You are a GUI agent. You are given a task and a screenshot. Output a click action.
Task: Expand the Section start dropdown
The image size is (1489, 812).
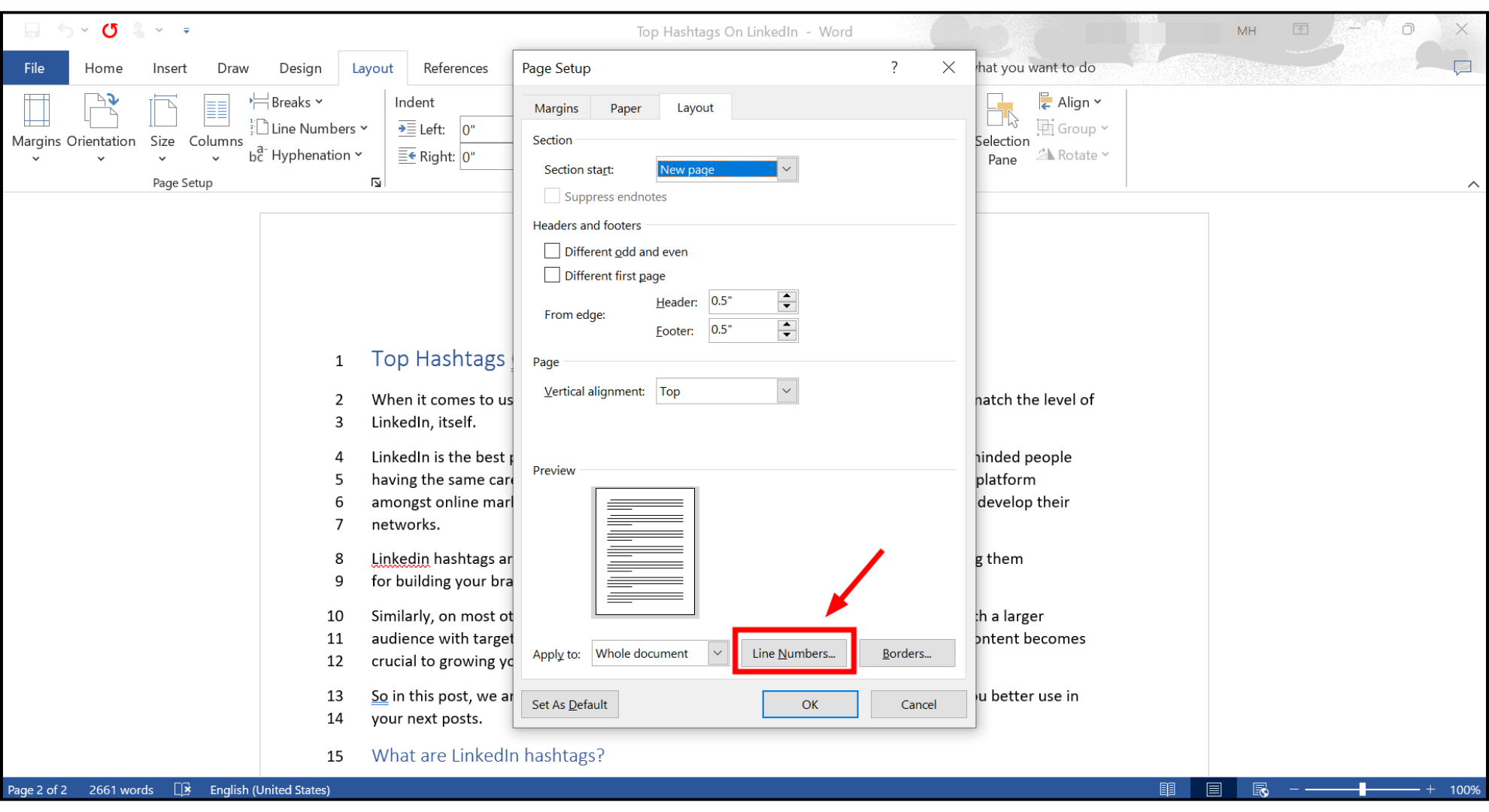[787, 169]
